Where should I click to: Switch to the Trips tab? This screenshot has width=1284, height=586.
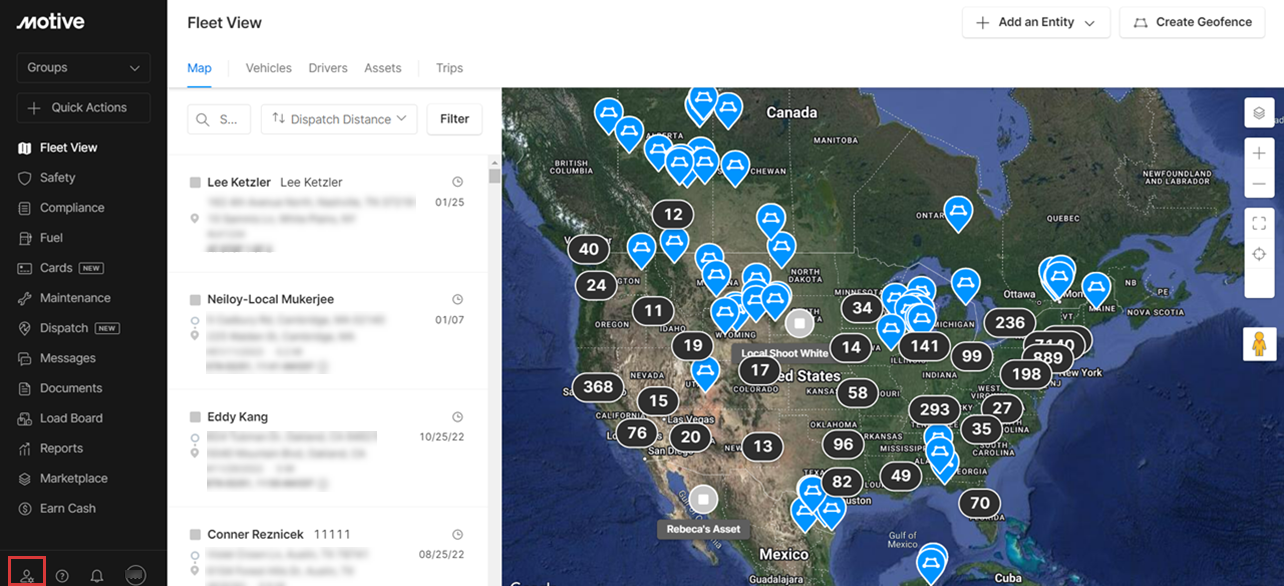coord(450,68)
